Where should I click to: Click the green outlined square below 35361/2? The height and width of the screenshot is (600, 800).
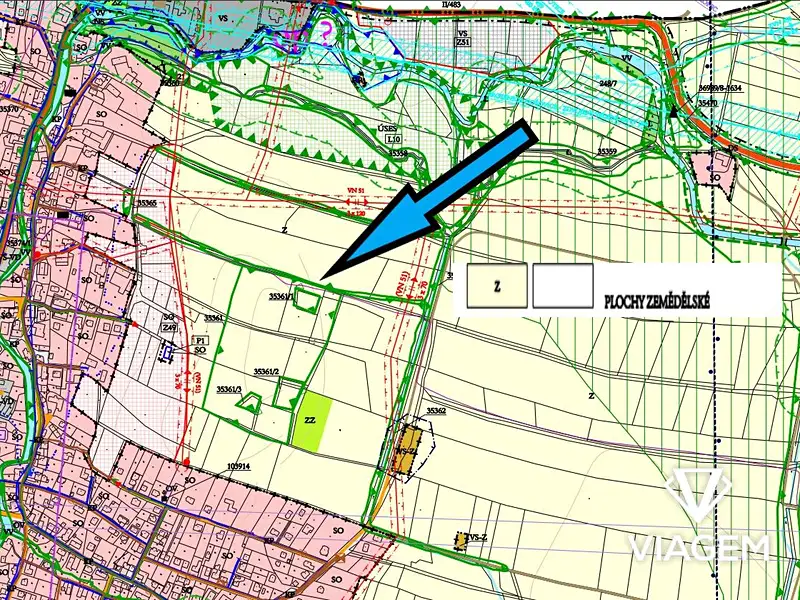287,394
